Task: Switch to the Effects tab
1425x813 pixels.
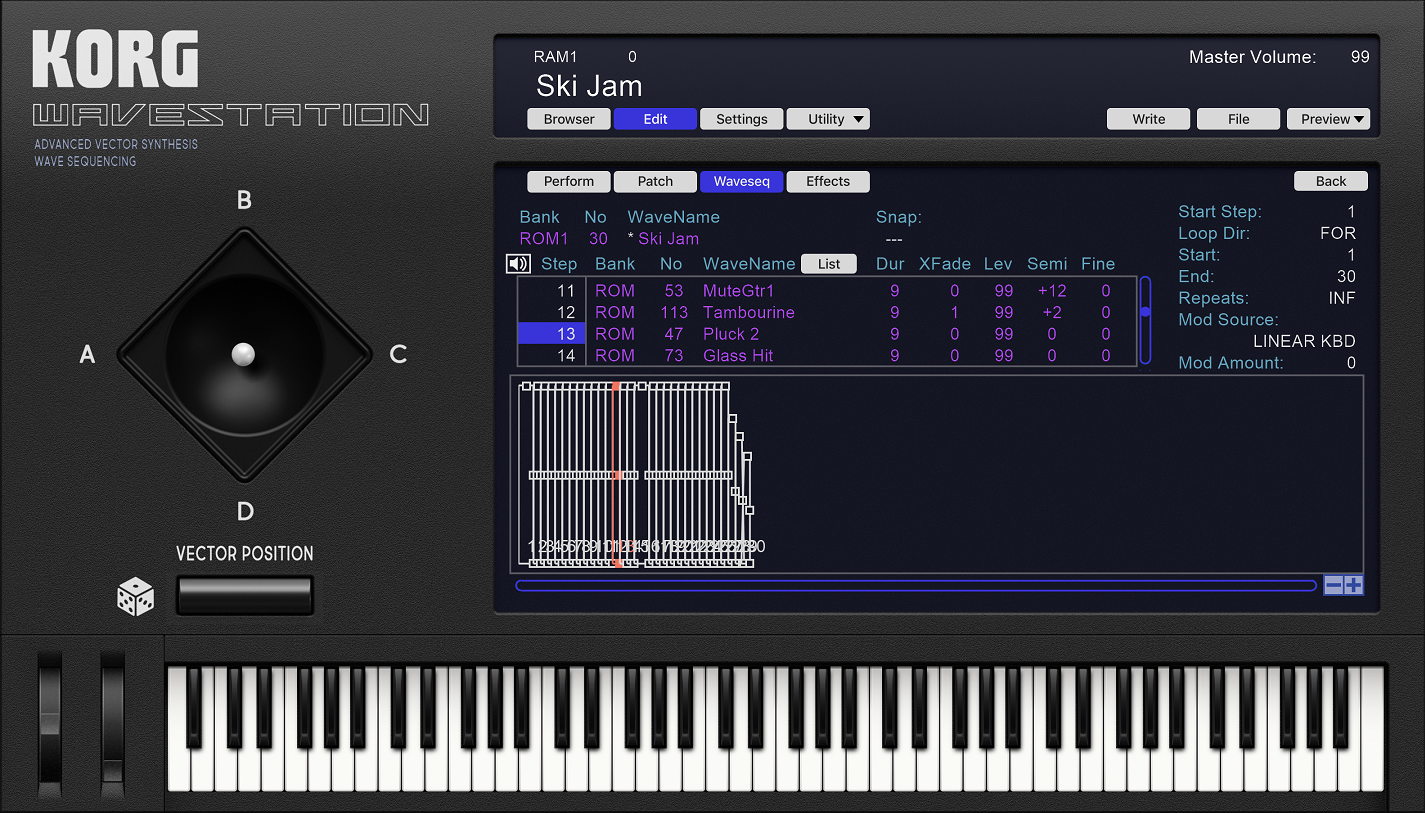Action: 827,181
